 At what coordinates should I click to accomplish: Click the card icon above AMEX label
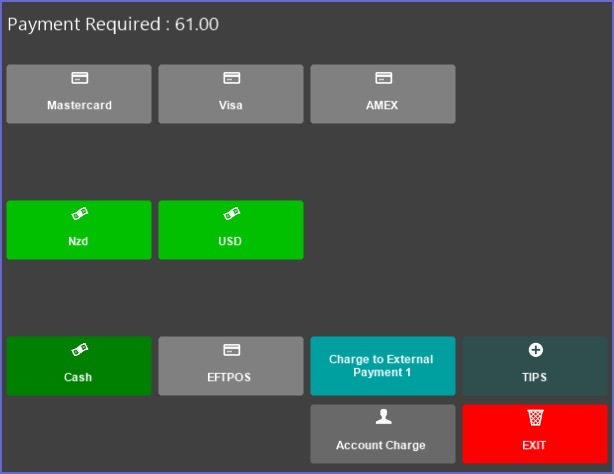(383, 78)
